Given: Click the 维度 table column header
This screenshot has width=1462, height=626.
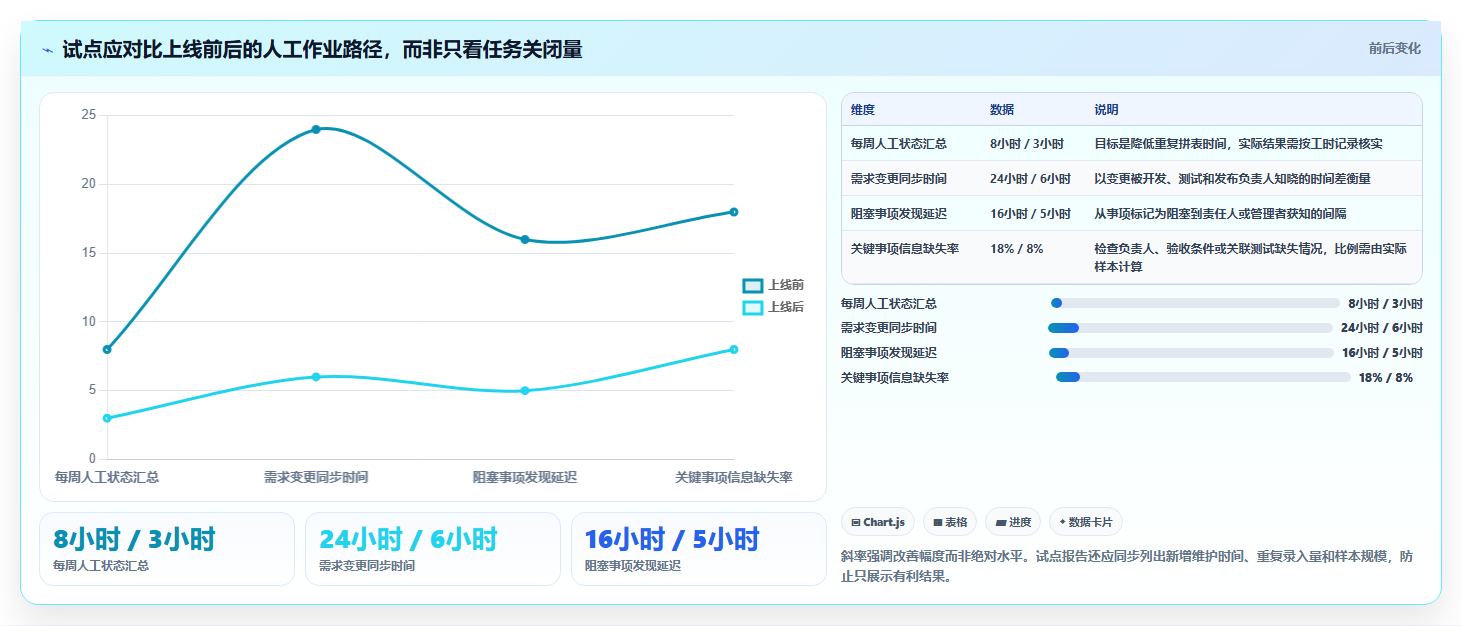Looking at the screenshot, I should (x=862, y=110).
